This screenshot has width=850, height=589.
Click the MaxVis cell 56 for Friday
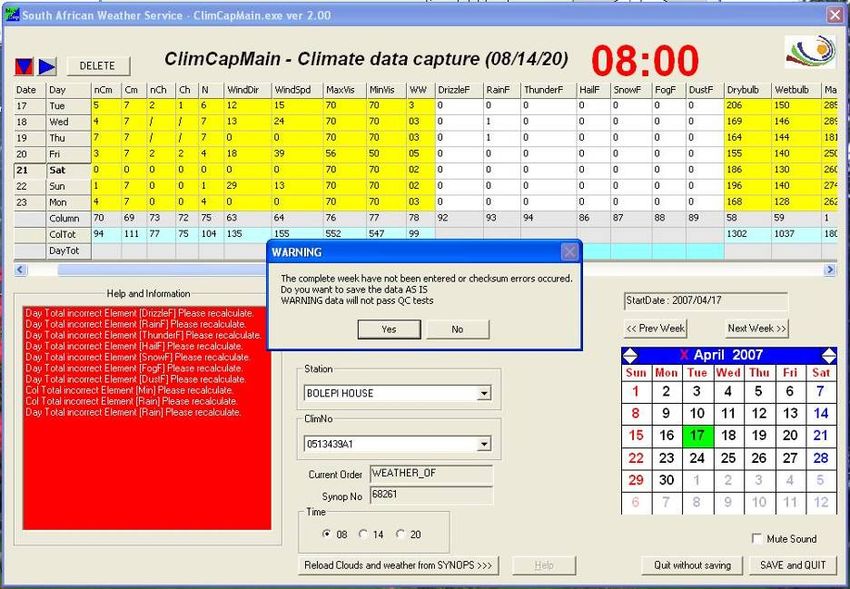click(x=345, y=154)
